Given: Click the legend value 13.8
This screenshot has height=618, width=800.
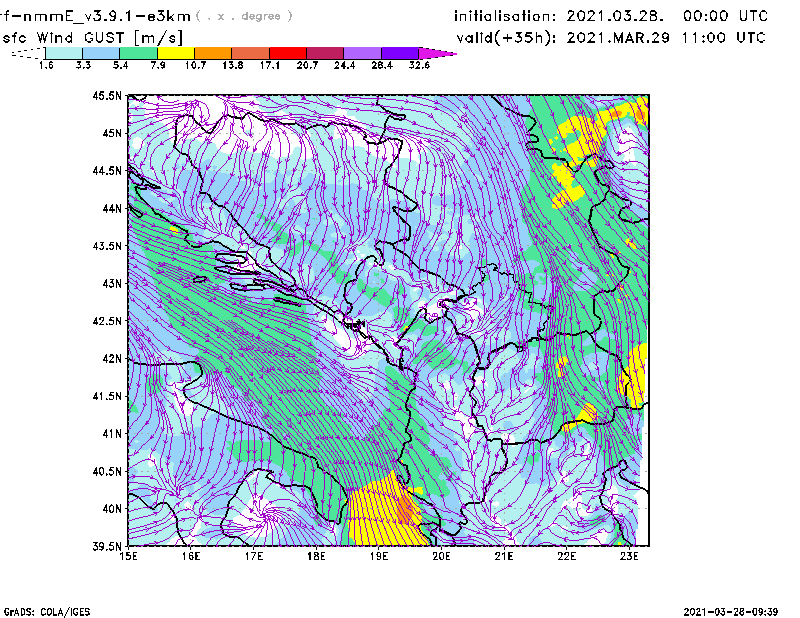Looking at the screenshot, I should pyautogui.click(x=233, y=65).
